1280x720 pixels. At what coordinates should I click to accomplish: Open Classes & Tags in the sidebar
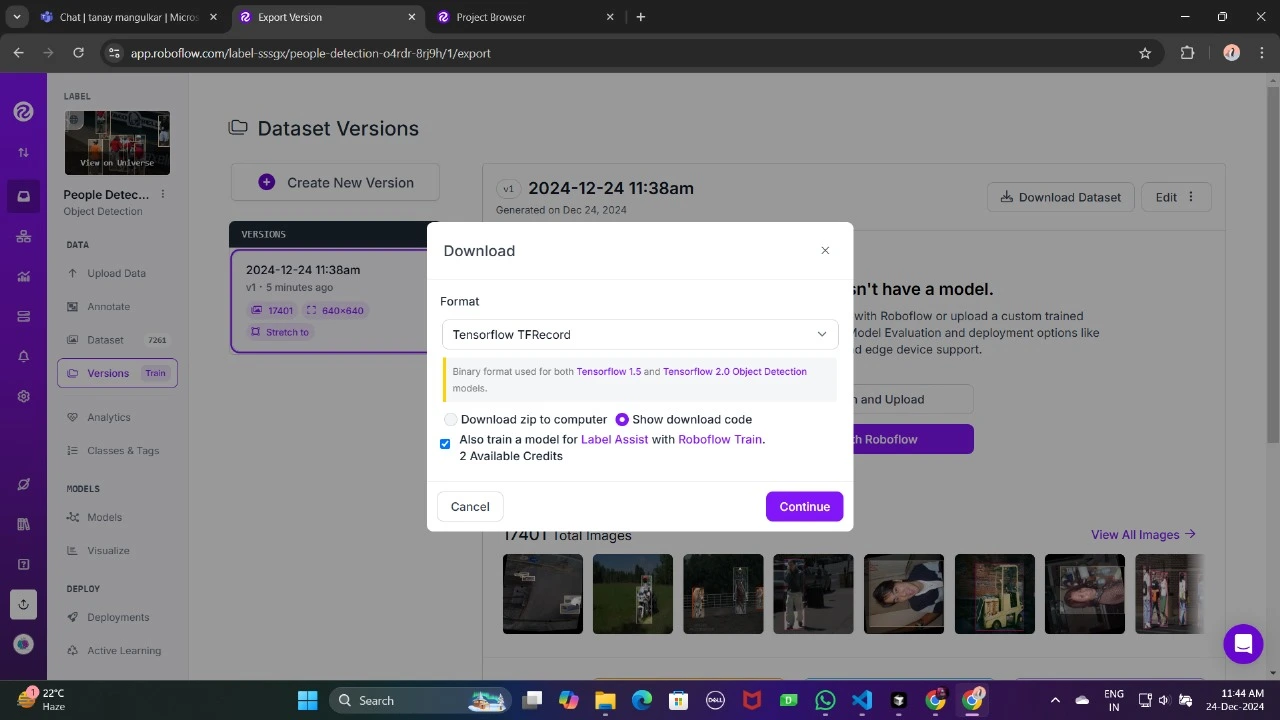(122, 451)
